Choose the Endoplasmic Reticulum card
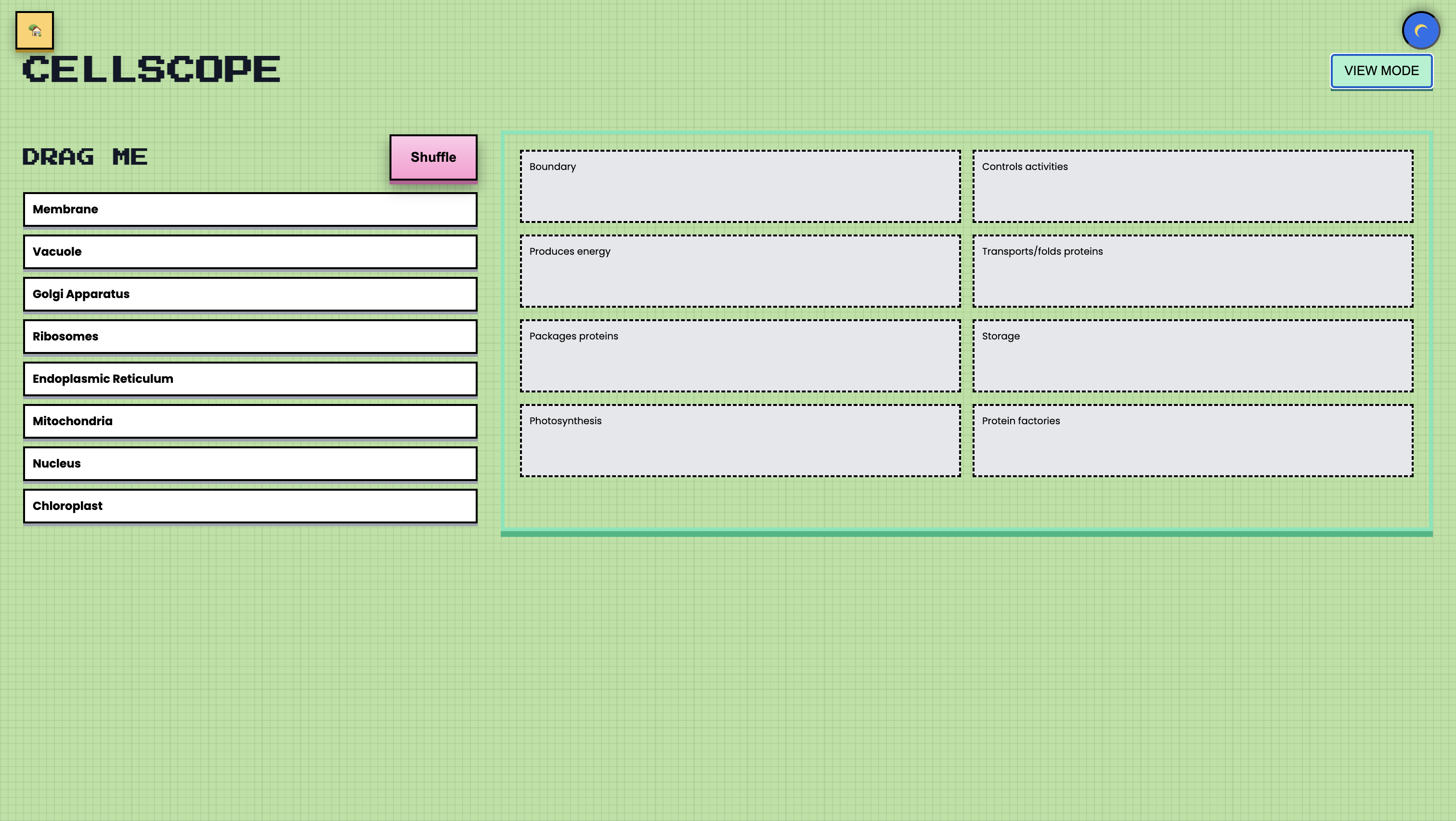The height and width of the screenshot is (821, 1456). (250, 379)
